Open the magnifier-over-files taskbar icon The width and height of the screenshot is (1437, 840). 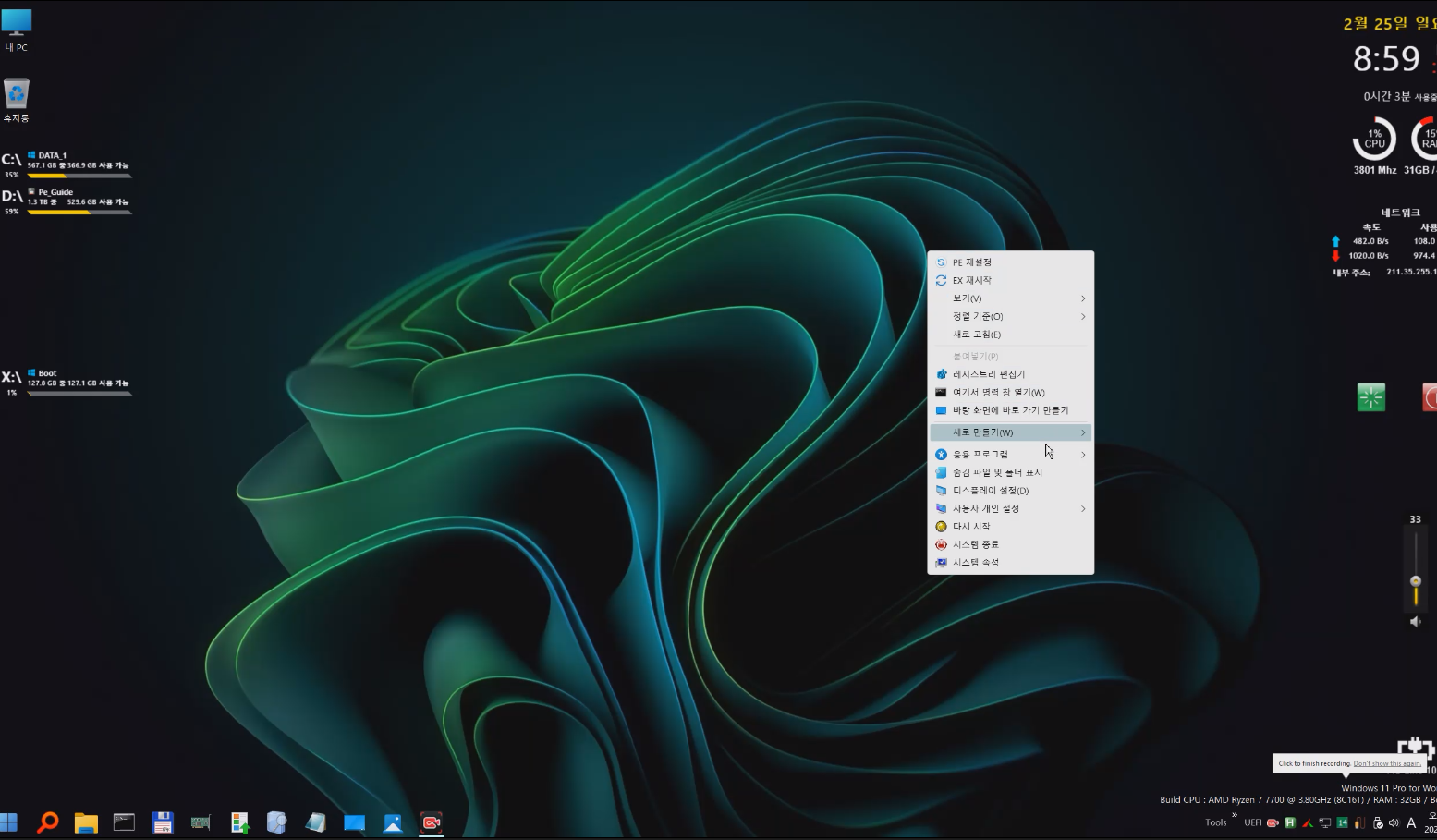pyautogui.click(x=277, y=822)
